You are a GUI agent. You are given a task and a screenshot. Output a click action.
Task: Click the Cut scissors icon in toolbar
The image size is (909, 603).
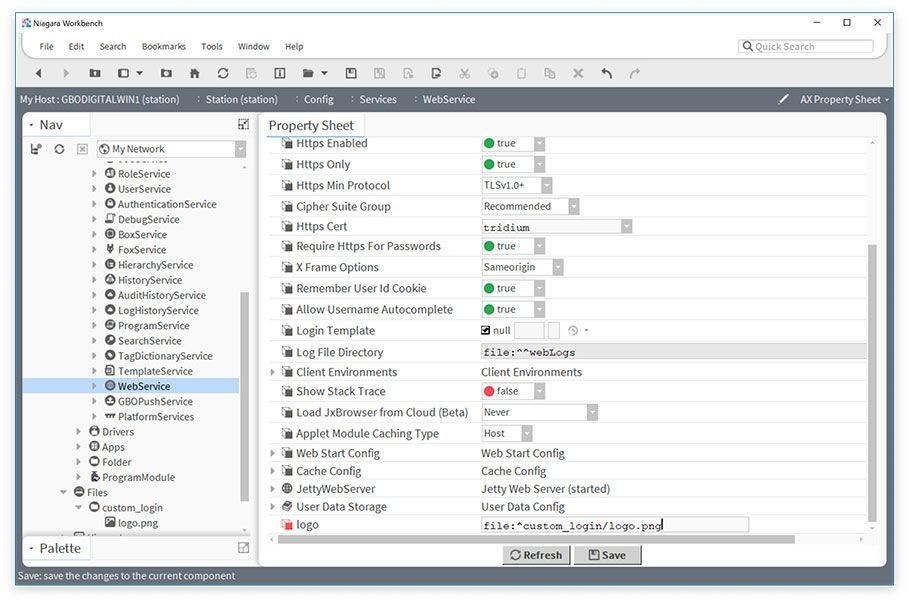pos(464,73)
